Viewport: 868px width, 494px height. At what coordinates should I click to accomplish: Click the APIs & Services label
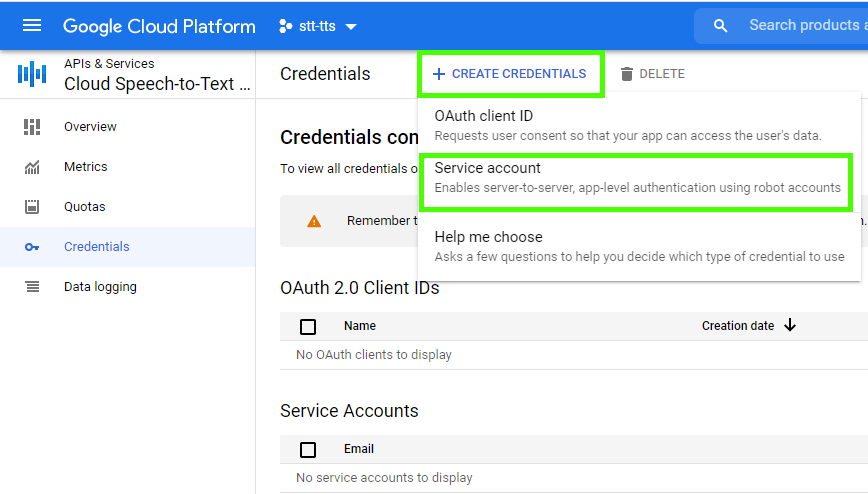click(109, 64)
